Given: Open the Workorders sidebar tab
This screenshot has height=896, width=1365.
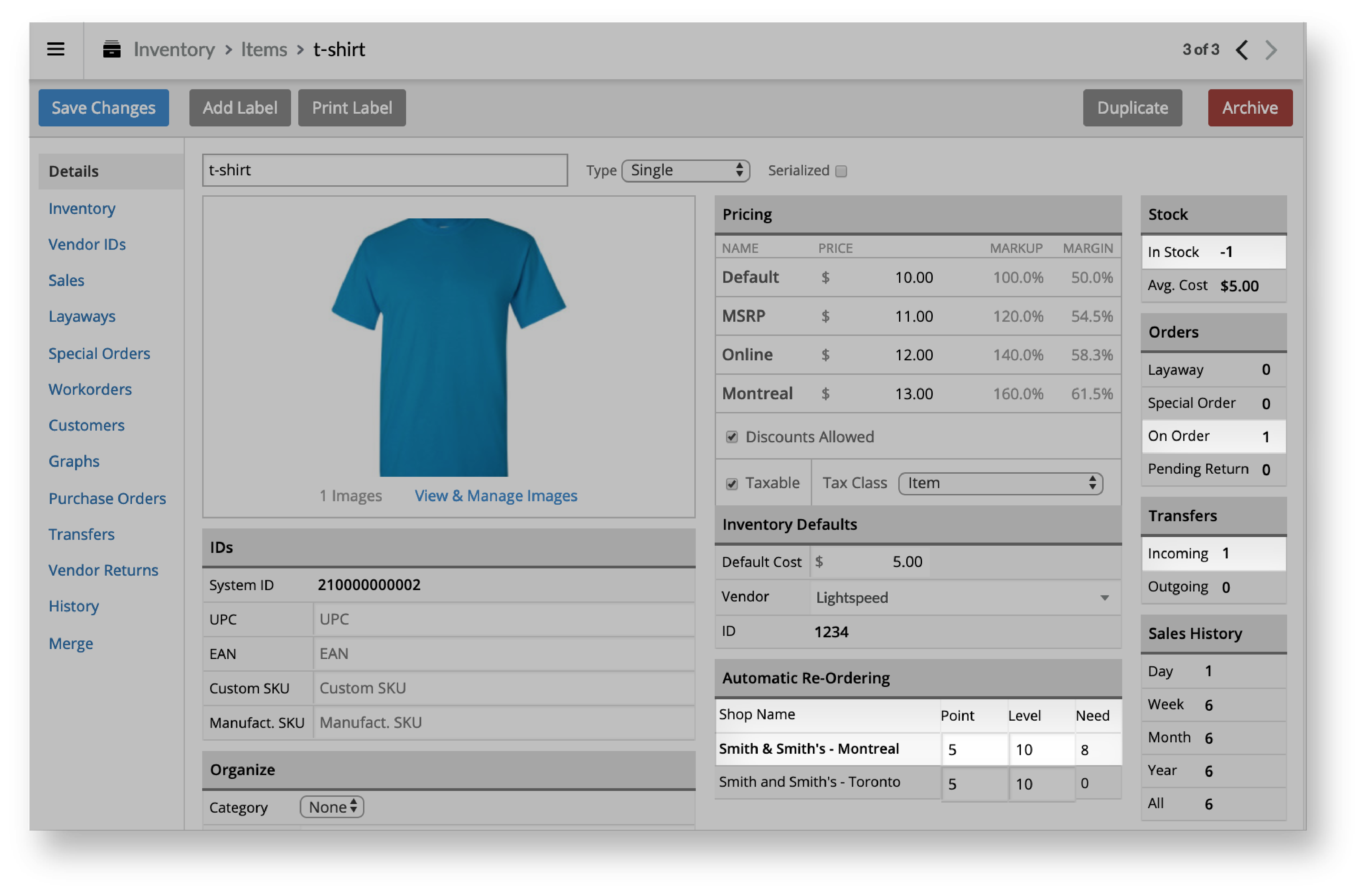Looking at the screenshot, I should point(90,390).
